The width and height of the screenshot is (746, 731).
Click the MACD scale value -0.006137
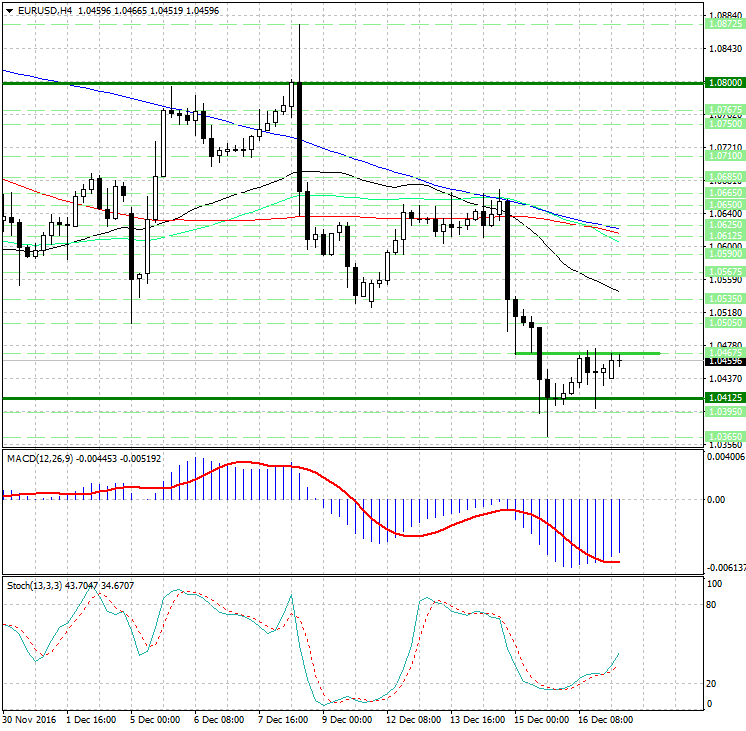coord(726,568)
